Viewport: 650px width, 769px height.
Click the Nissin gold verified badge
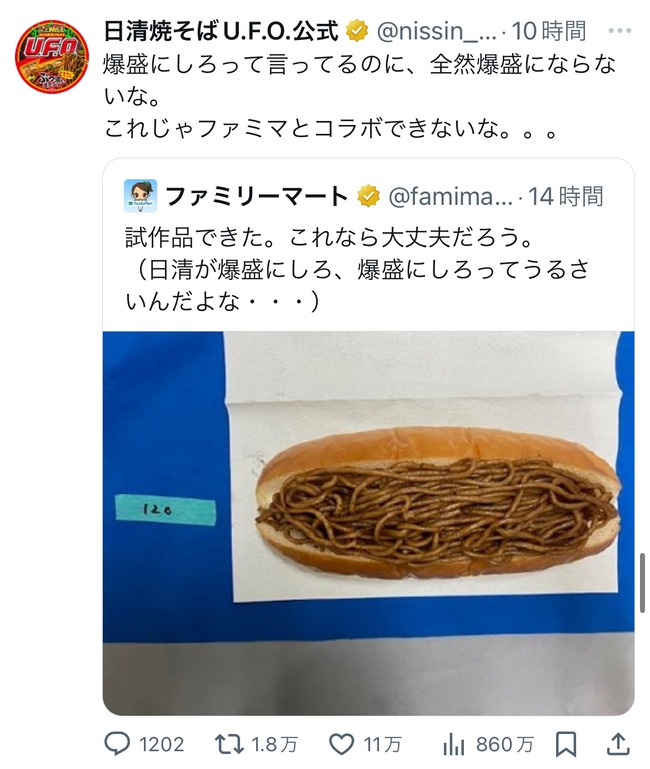point(357,31)
